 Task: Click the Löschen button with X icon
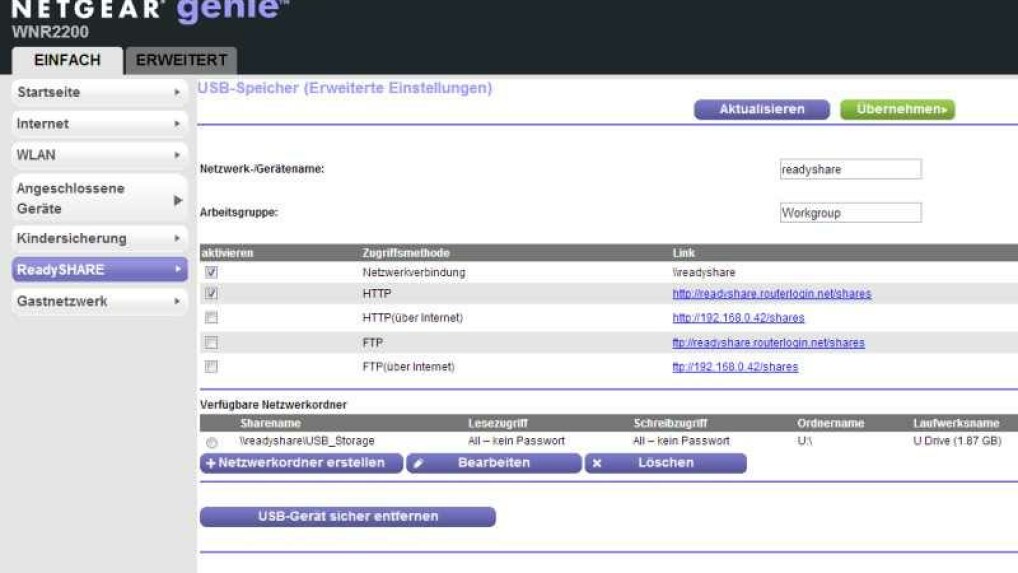[665, 464]
